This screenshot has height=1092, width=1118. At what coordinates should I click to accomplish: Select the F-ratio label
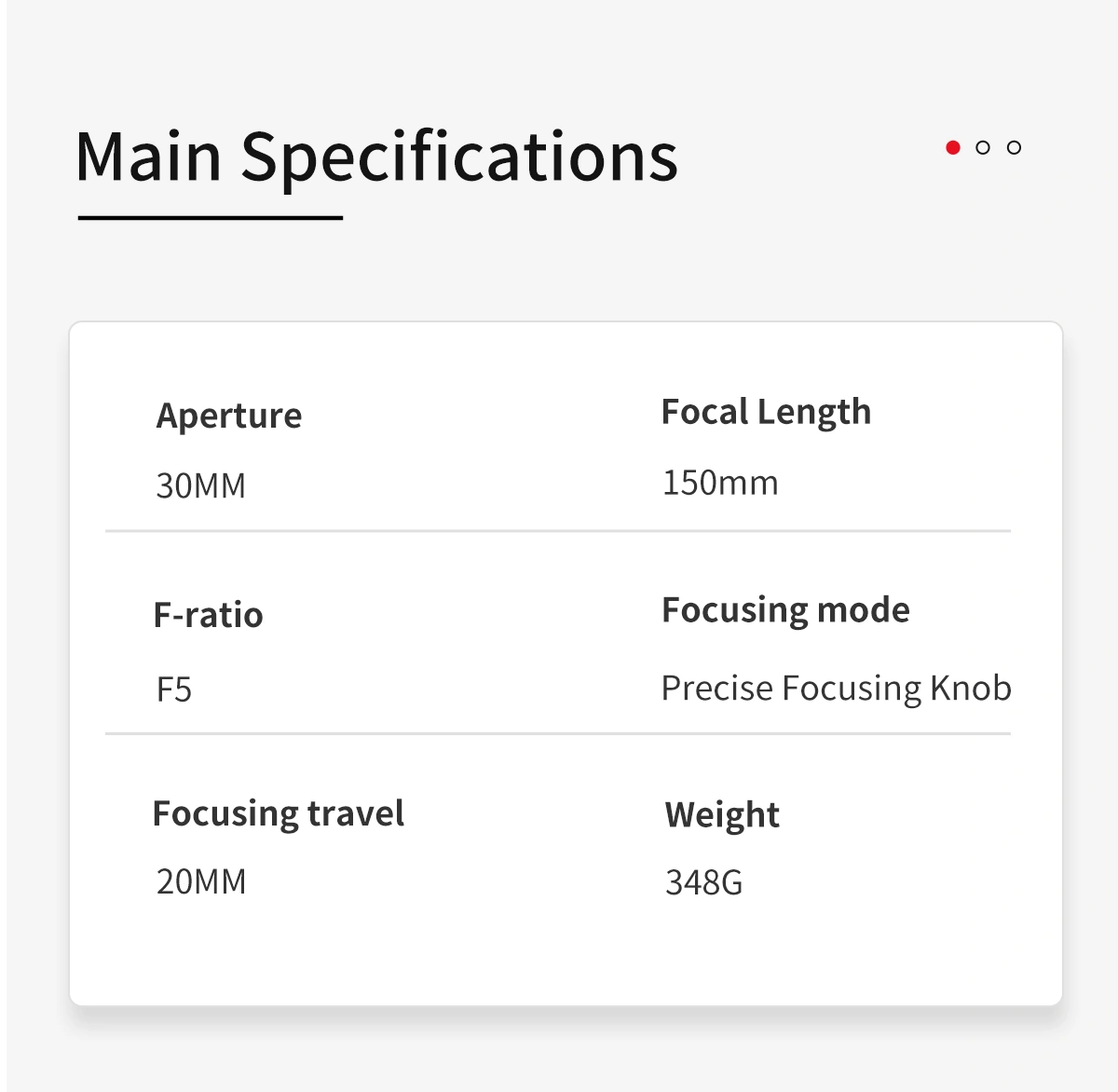pos(209,615)
